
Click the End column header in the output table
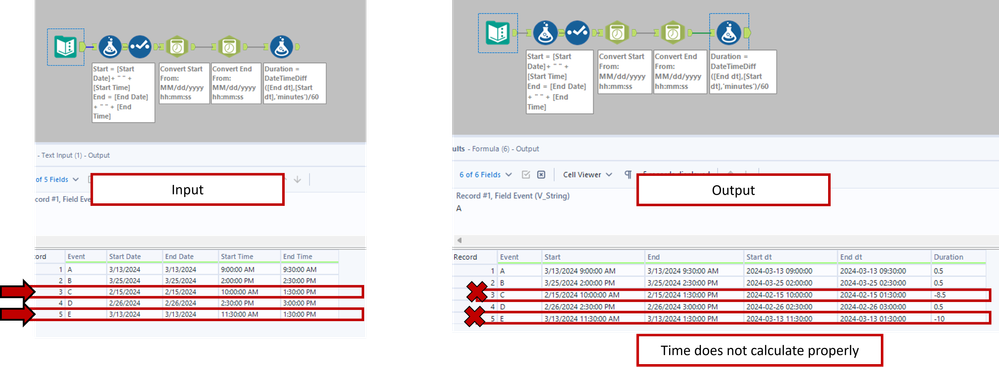coord(694,257)
